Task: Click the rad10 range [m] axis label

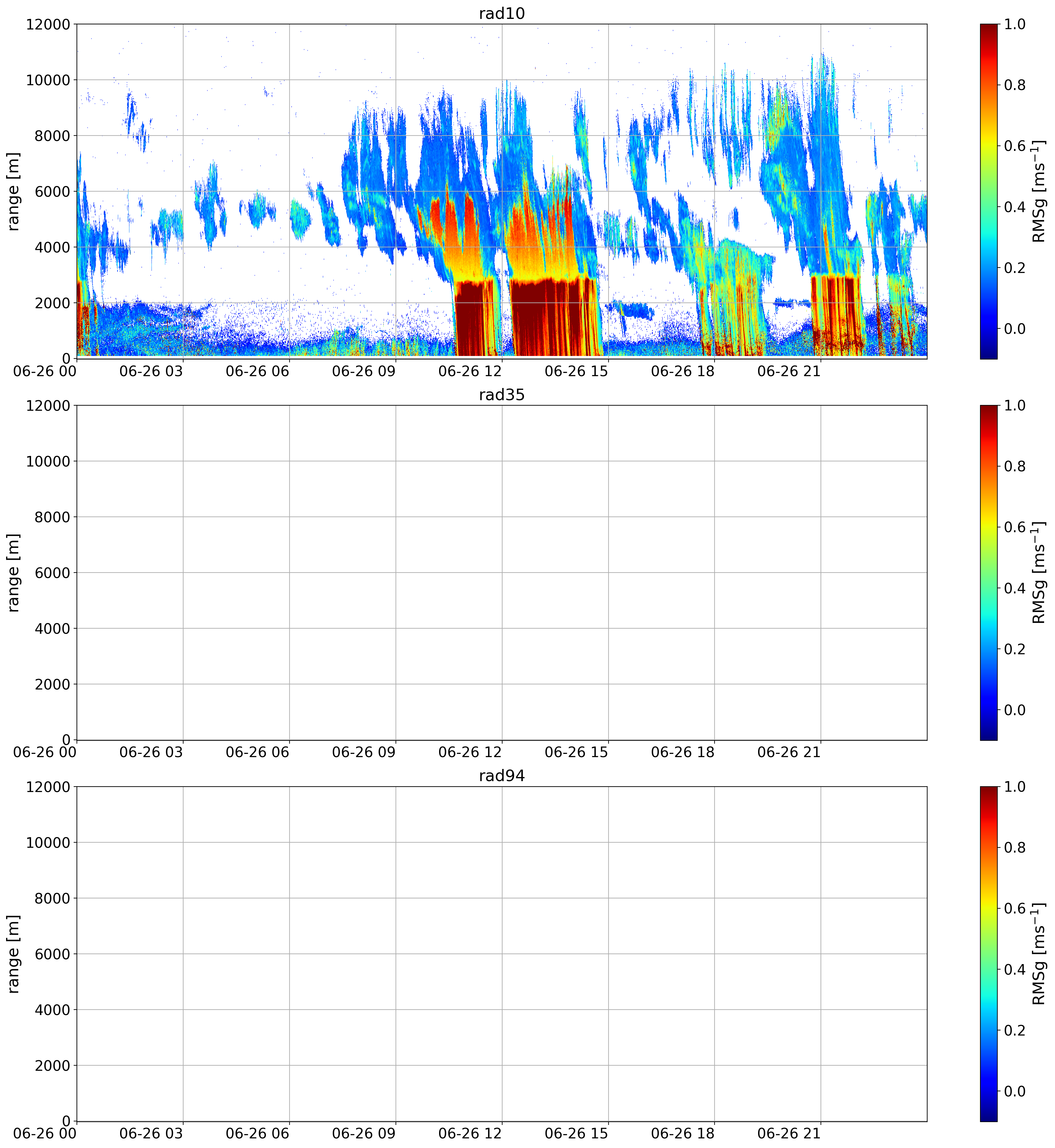Action: point(13,191)
